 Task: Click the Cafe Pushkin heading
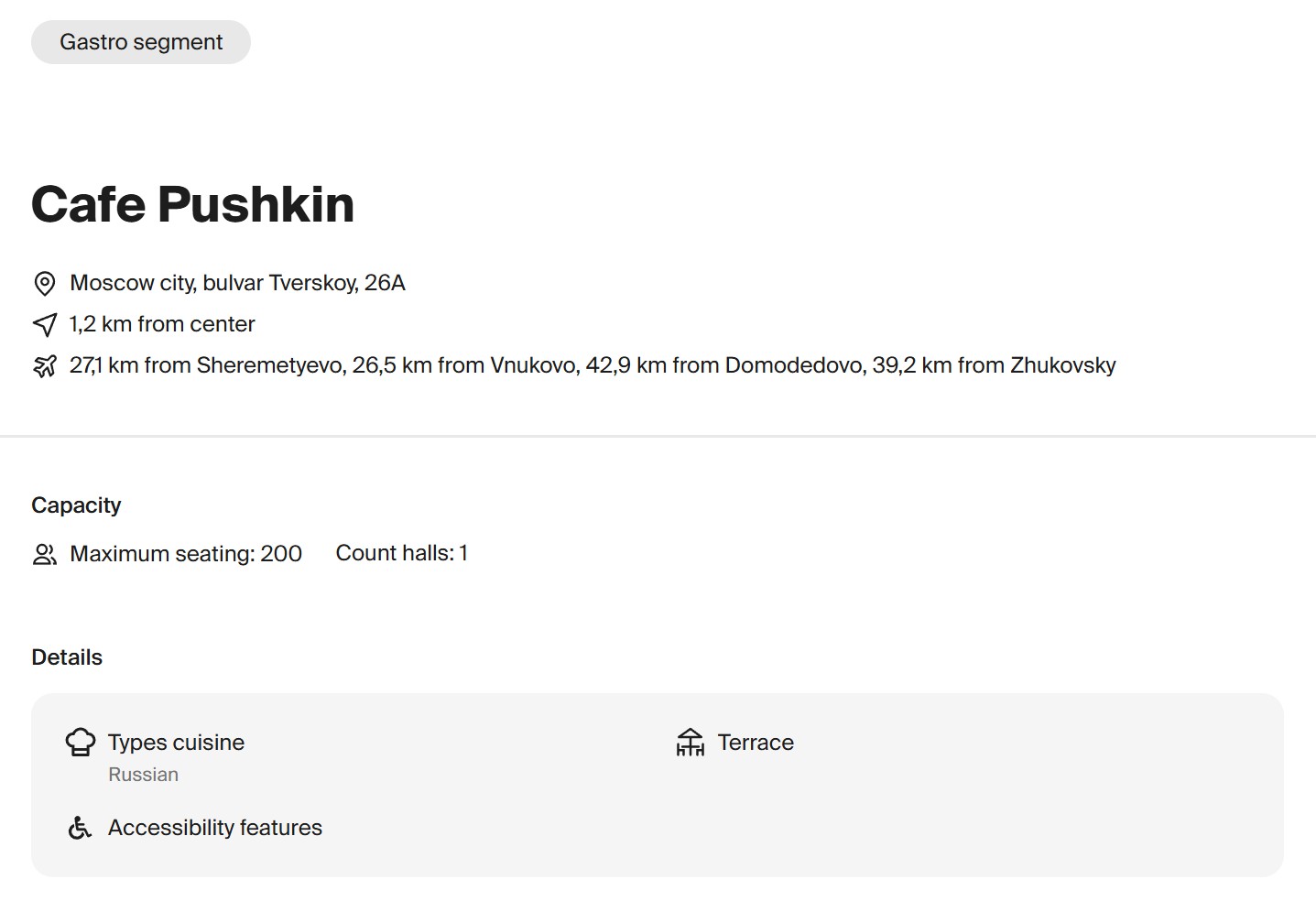(x=192, y=204)
